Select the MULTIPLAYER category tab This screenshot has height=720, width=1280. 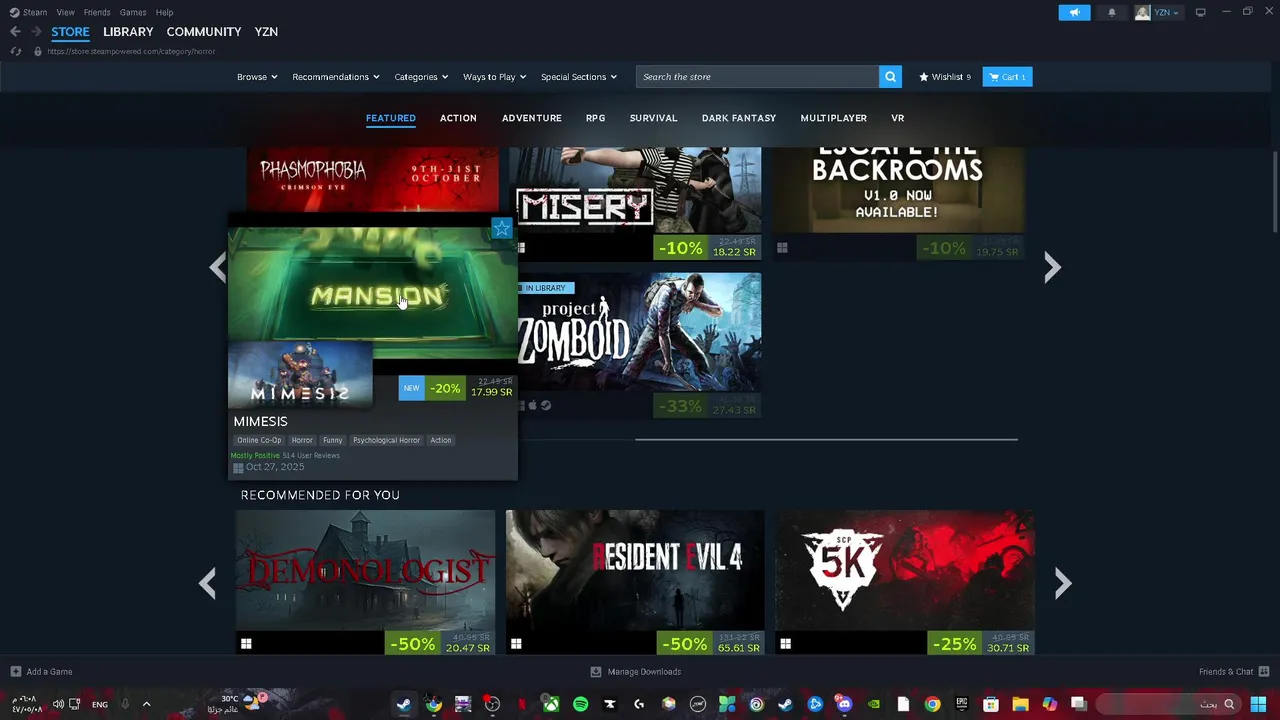pos(834,118)
